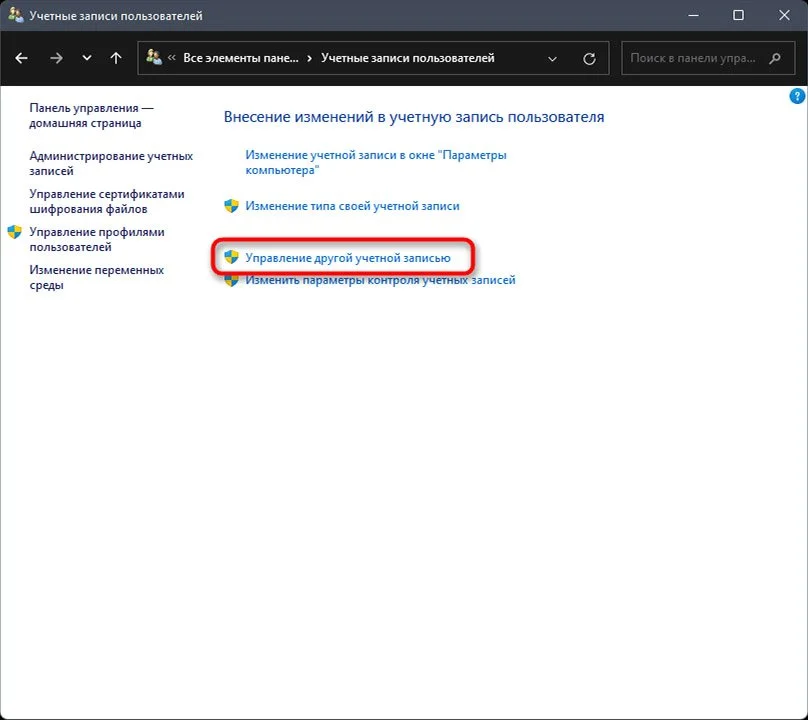Click the Control Panel search field
The height and width of the screenshot is (720, 808).
pyautogui.click(x=708, y=58)
